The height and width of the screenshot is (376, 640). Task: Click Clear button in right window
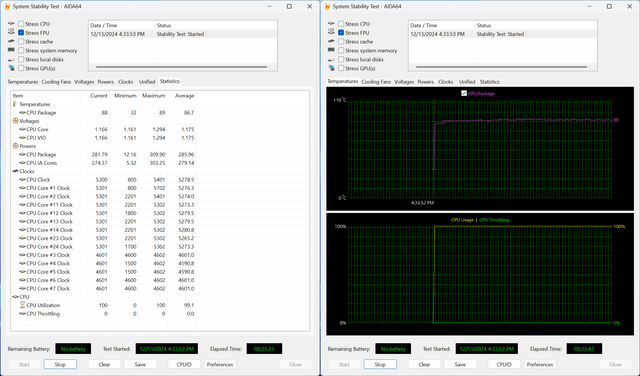[x=424, y=365]
